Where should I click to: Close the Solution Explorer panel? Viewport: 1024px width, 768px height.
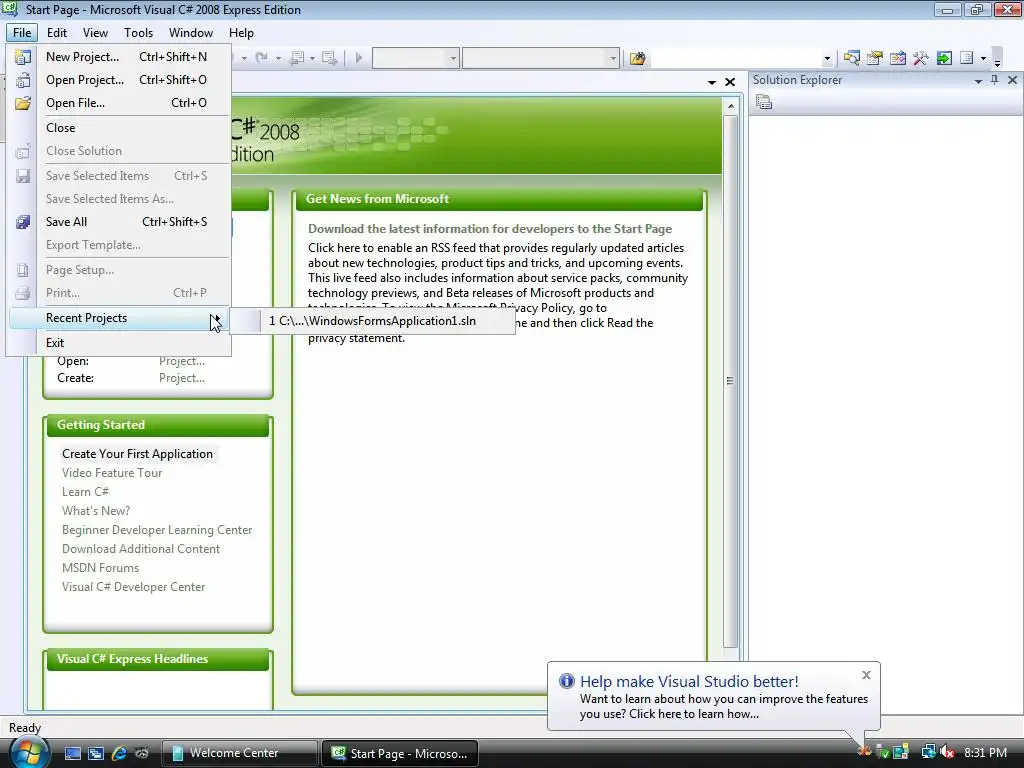(x=1012, y=80)
